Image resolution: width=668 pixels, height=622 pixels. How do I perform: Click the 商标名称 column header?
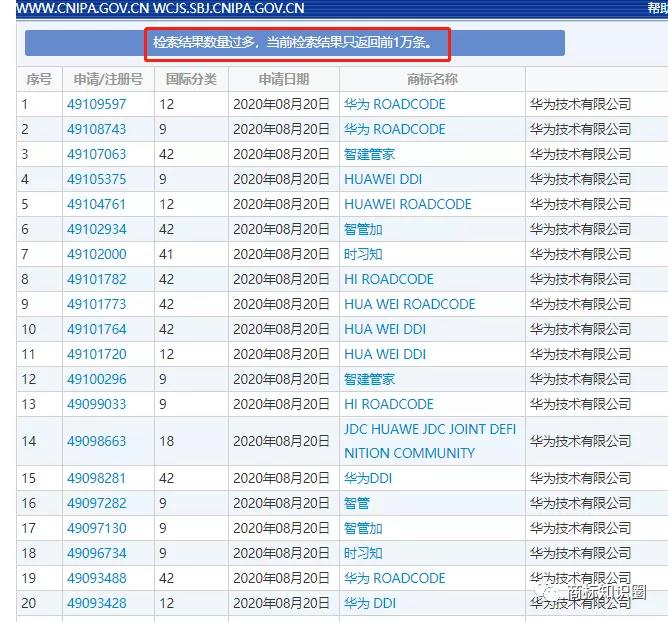[432, 79]
